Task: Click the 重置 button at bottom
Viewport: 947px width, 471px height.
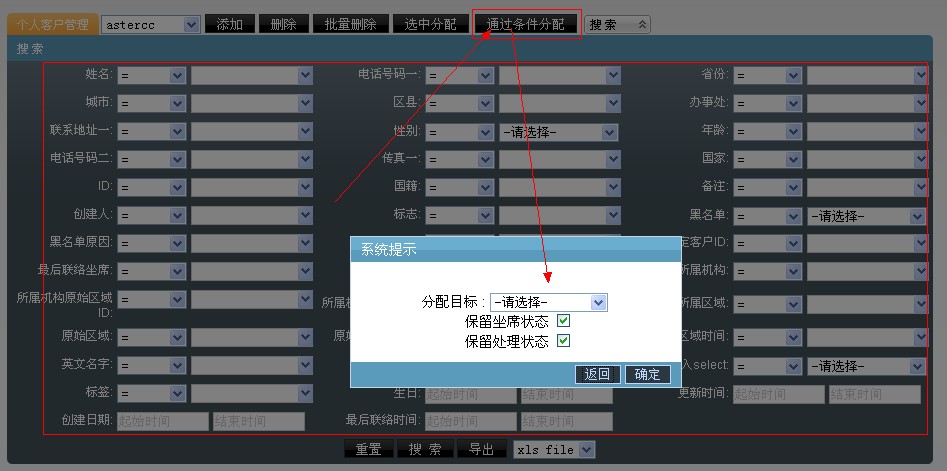Action: coord(368,450)
